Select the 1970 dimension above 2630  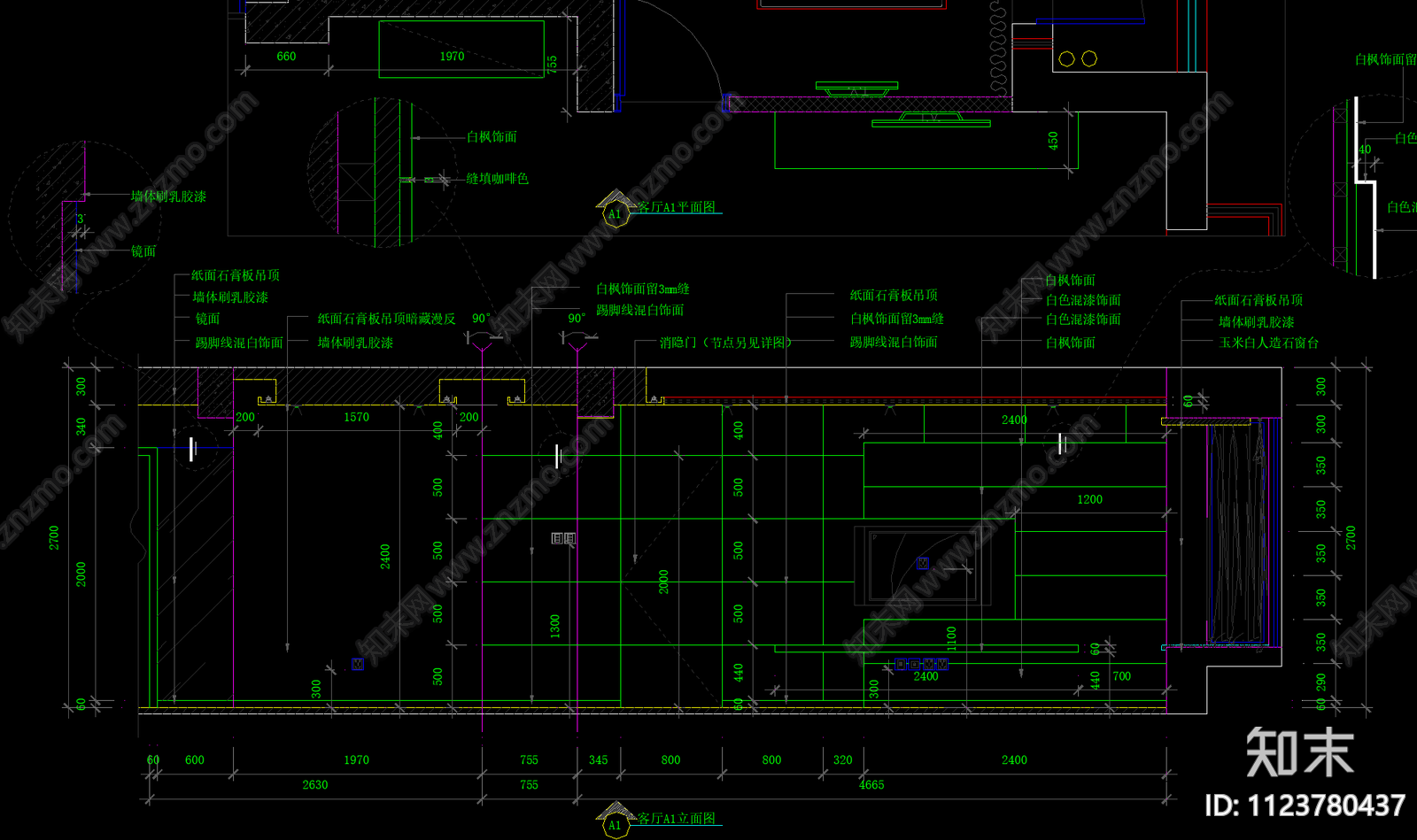[356, 760]
